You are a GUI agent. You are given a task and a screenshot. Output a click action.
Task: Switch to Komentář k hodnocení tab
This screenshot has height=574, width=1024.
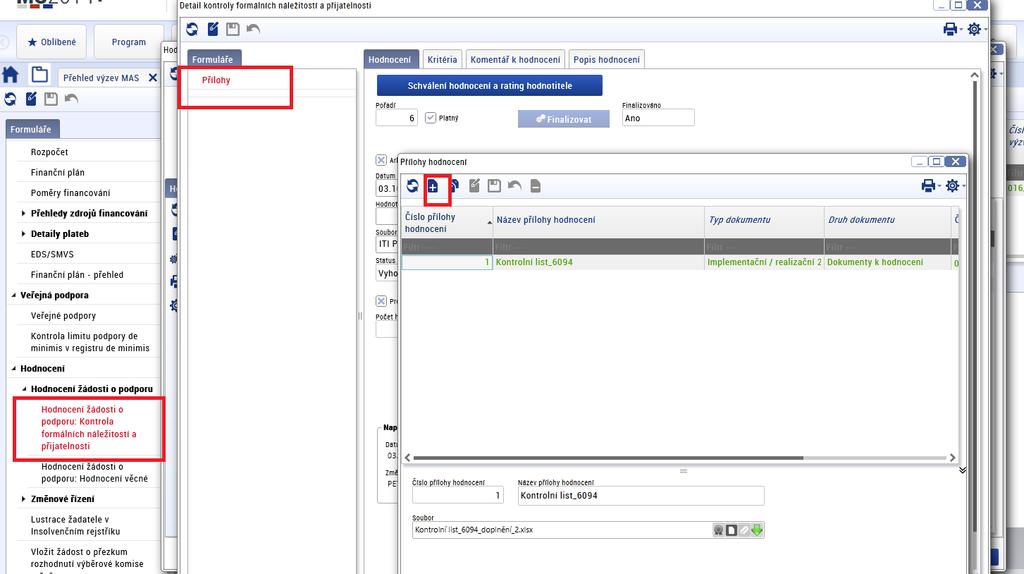click(x=515, y=59)
